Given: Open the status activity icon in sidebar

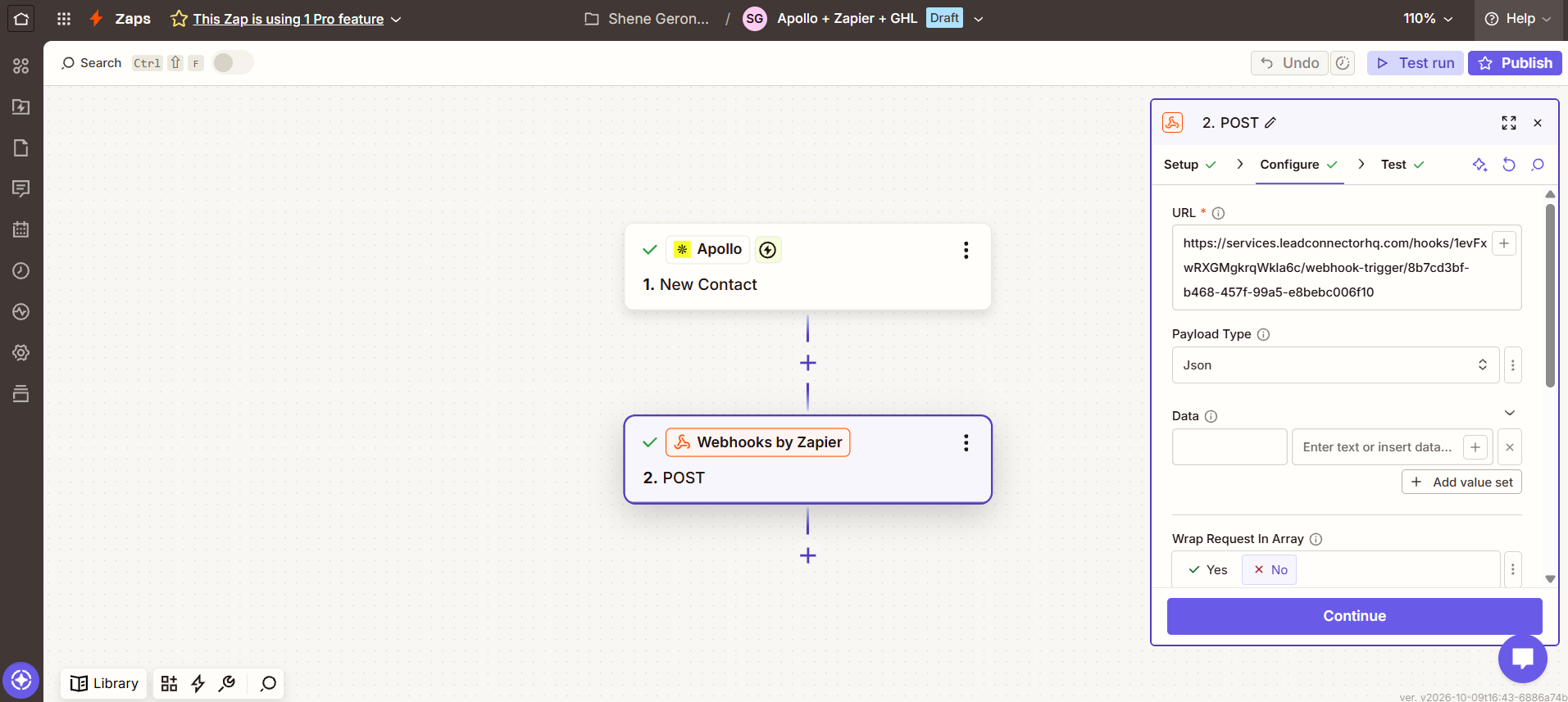Looking at the screenshot, I should (21, 311).
